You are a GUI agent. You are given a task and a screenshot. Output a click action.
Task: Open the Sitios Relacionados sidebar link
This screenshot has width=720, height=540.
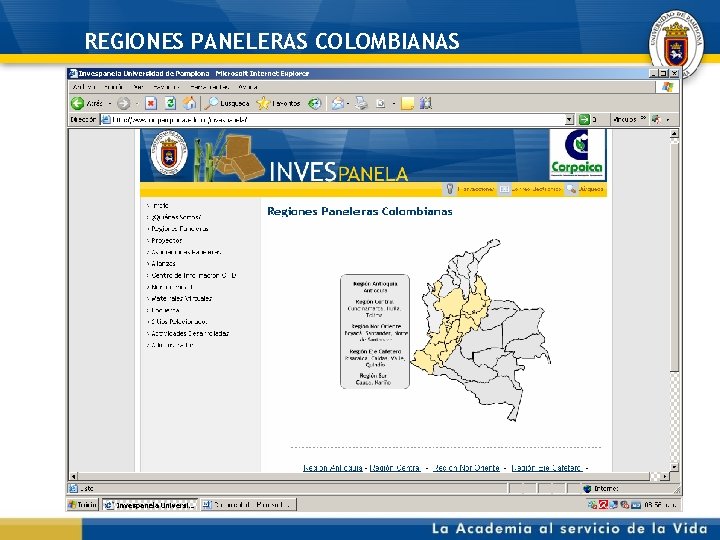pos(179,322)
